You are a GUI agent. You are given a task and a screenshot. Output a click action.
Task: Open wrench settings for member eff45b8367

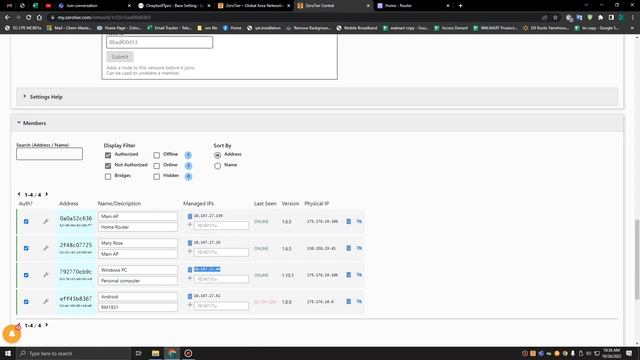point(46,302)
